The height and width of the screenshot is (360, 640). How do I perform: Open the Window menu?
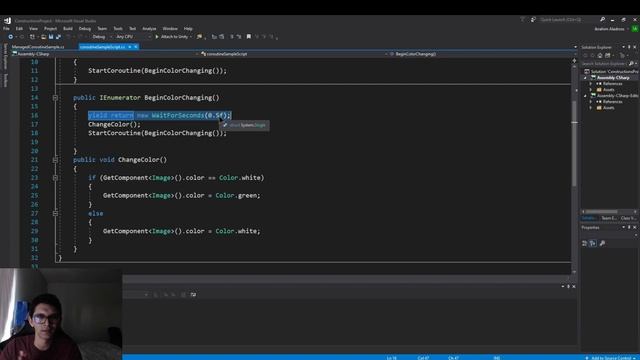pyautogui.click(x=170, y=29)
